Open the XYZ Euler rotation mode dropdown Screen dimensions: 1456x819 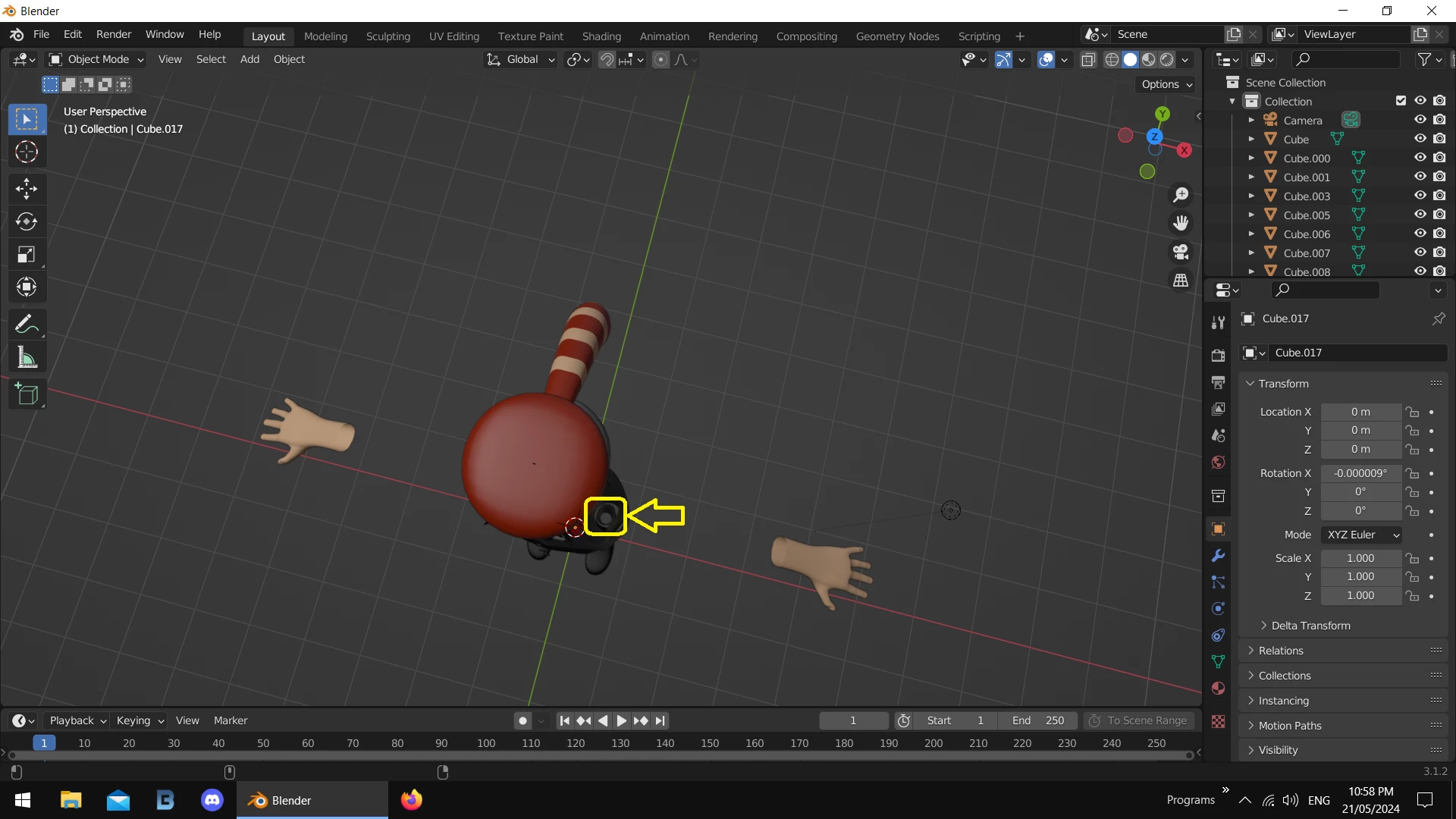(1362, 535)
